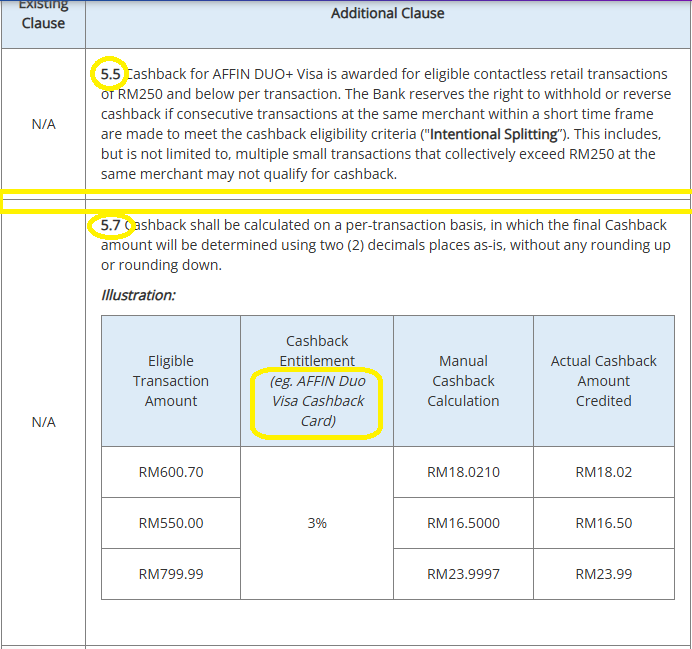Click the RM16.5000 cell
The width and height of the screenshot is (692, 649).
pyautogui.click(x=463, y=523)
